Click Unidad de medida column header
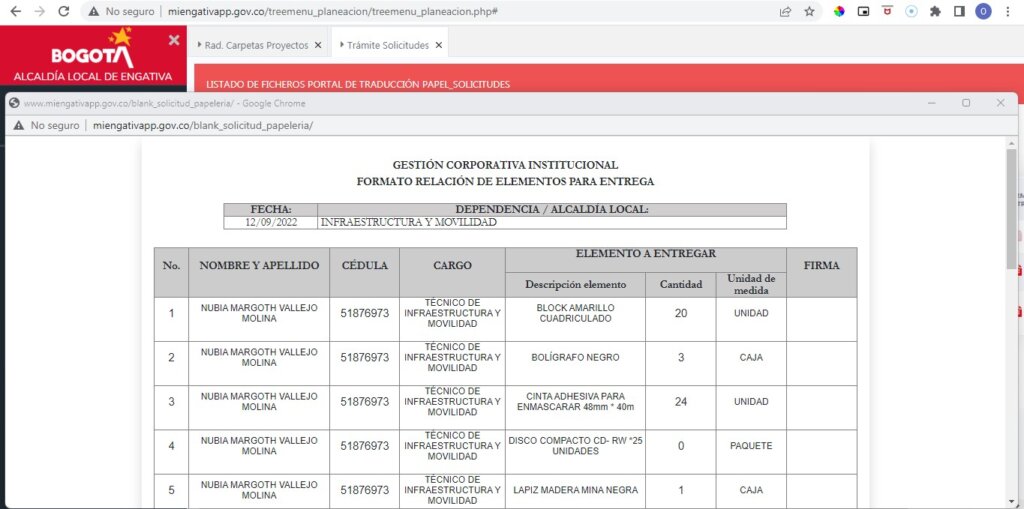 751,285
